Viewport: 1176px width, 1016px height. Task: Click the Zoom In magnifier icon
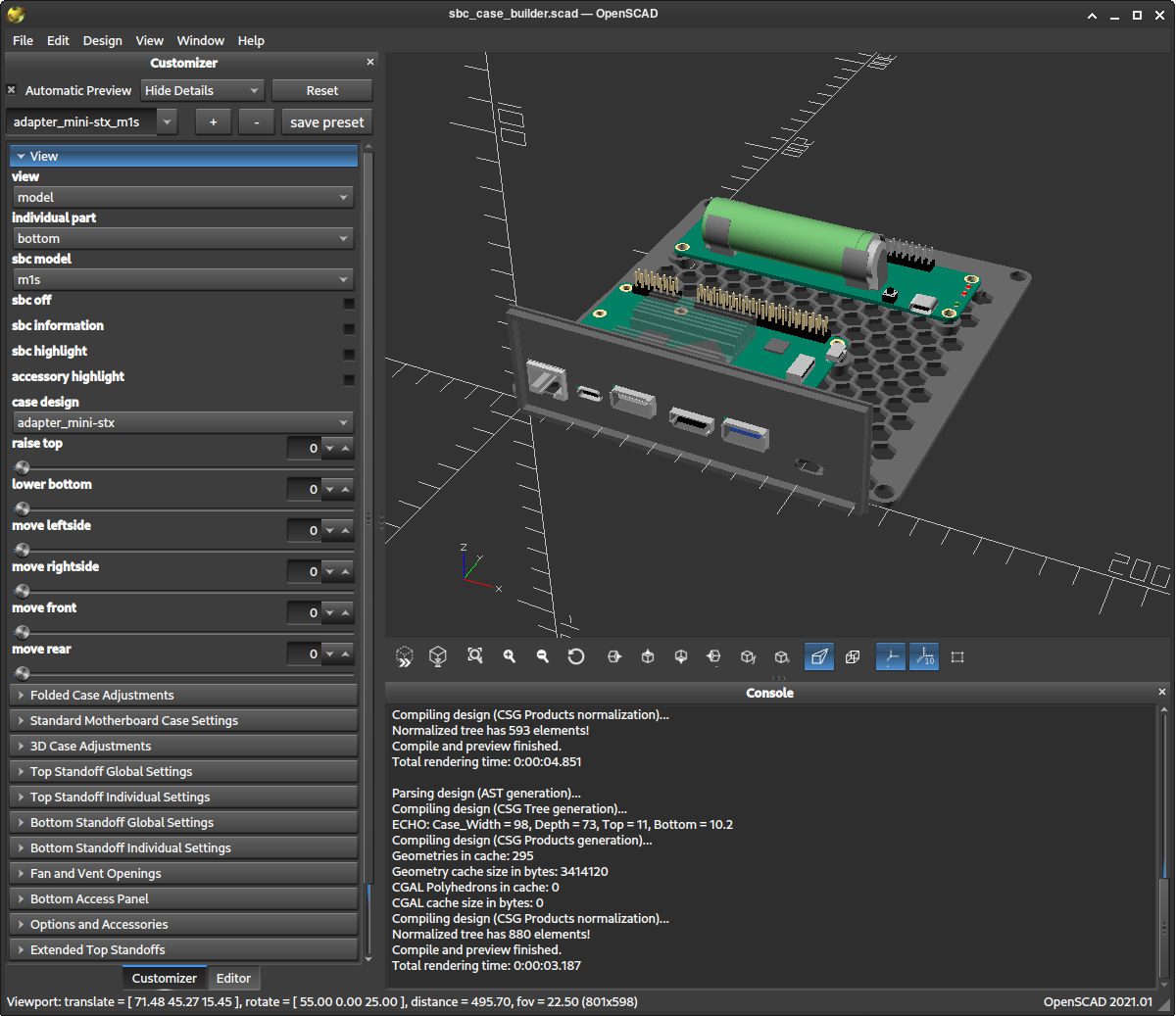pyautogui.click(x=509, y=656)
